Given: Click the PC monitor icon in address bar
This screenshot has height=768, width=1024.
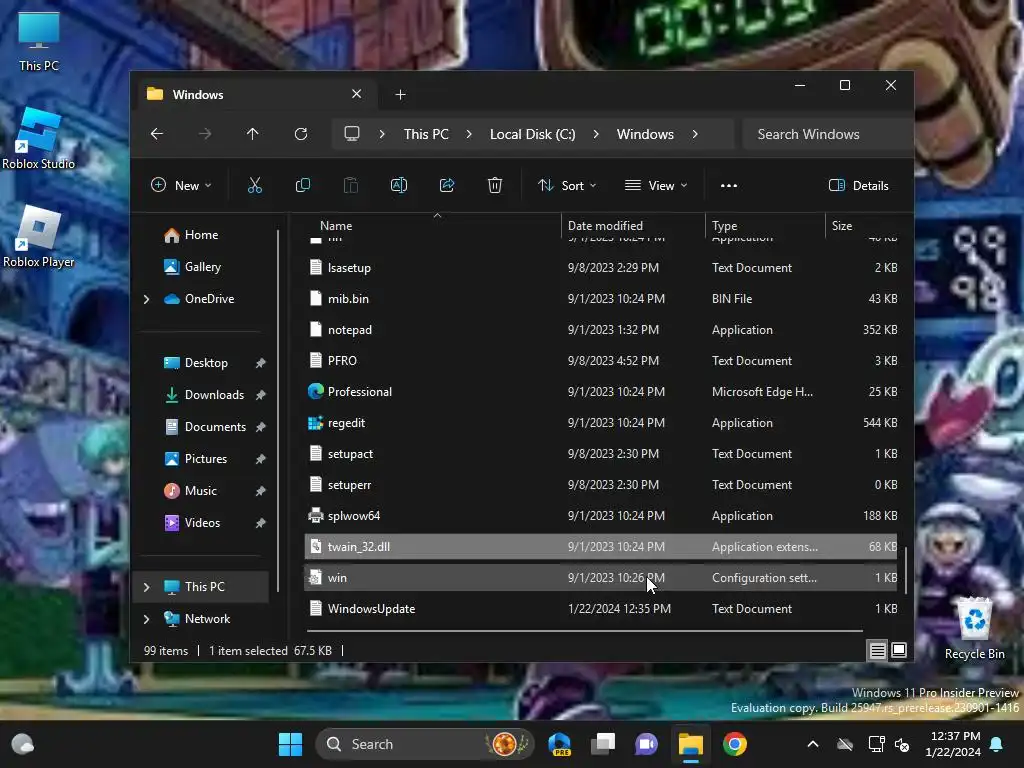Looking at the screenshot, I should [x=352, y=134].
